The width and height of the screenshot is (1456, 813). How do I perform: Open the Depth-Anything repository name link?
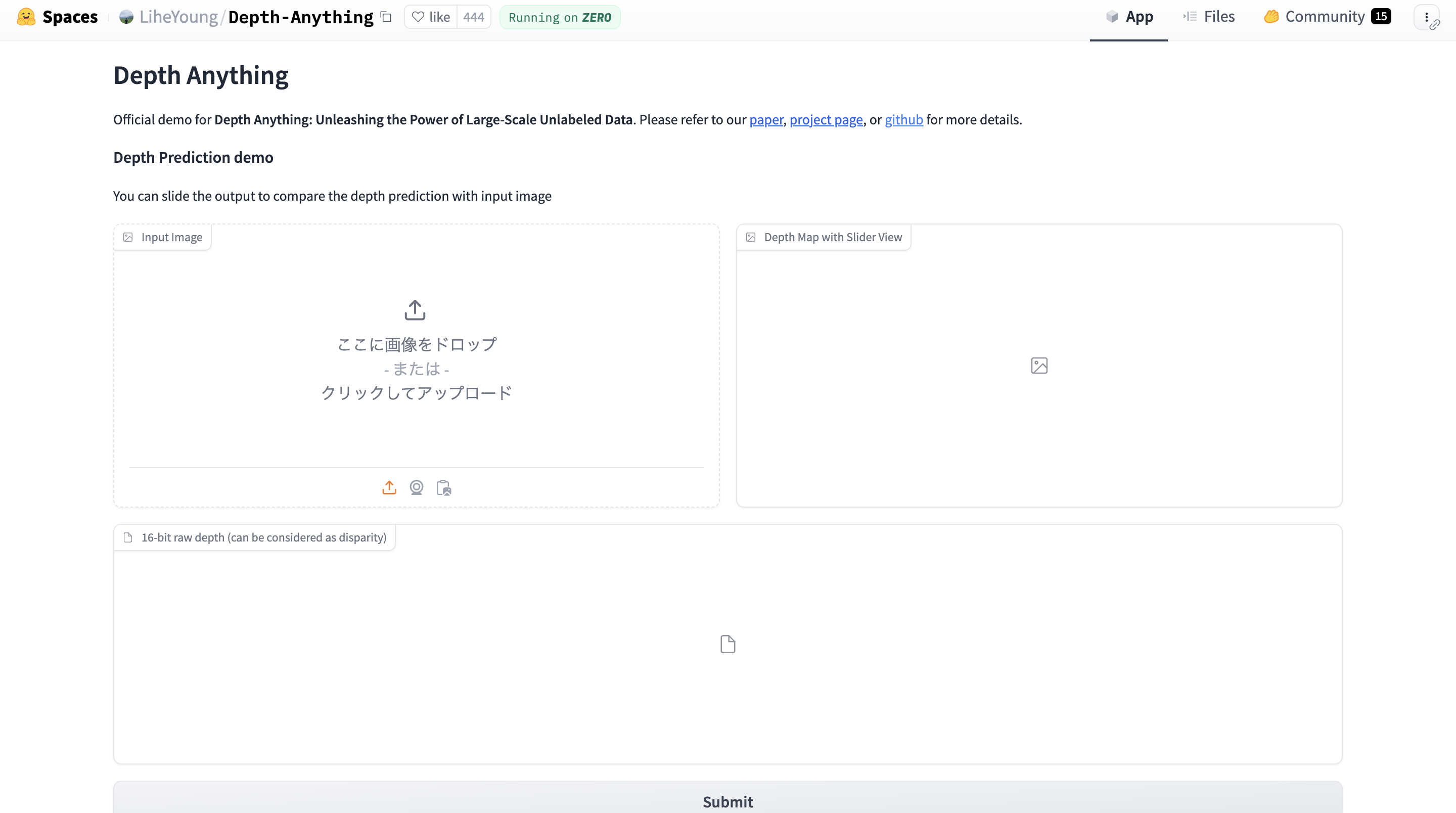point(301,17)
